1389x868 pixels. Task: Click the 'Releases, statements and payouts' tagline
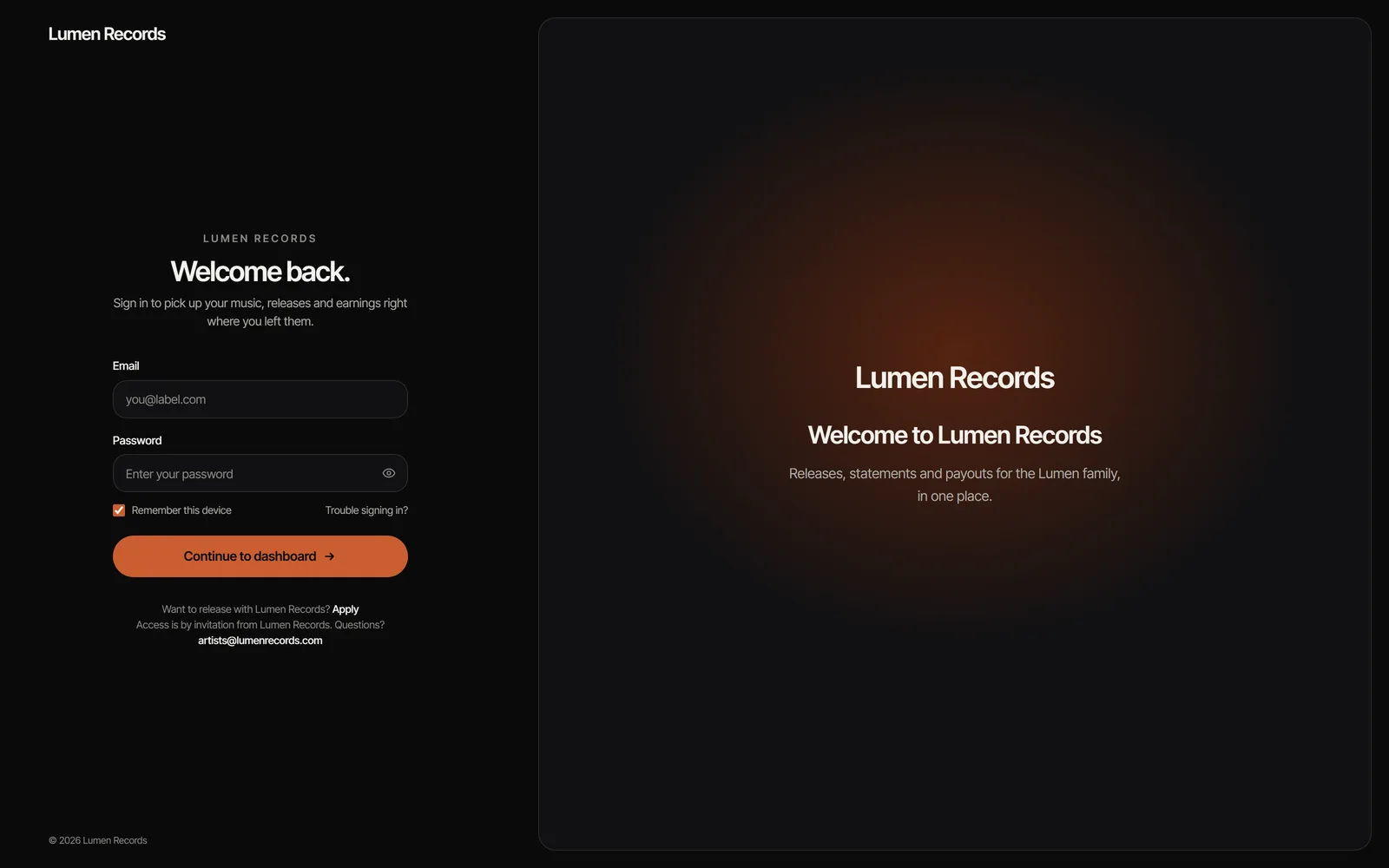(955, 484)
